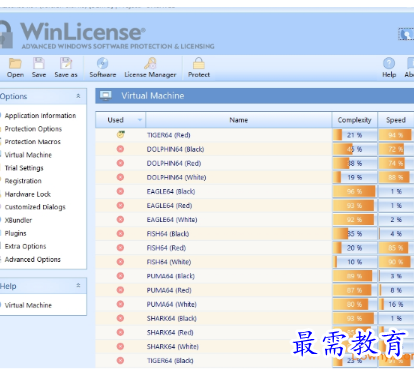This screenshot has height=375, width=414.
Task: Toggle the used icon for FISH64 (White)
Action: pyautogui.click(x=120, y=262)
